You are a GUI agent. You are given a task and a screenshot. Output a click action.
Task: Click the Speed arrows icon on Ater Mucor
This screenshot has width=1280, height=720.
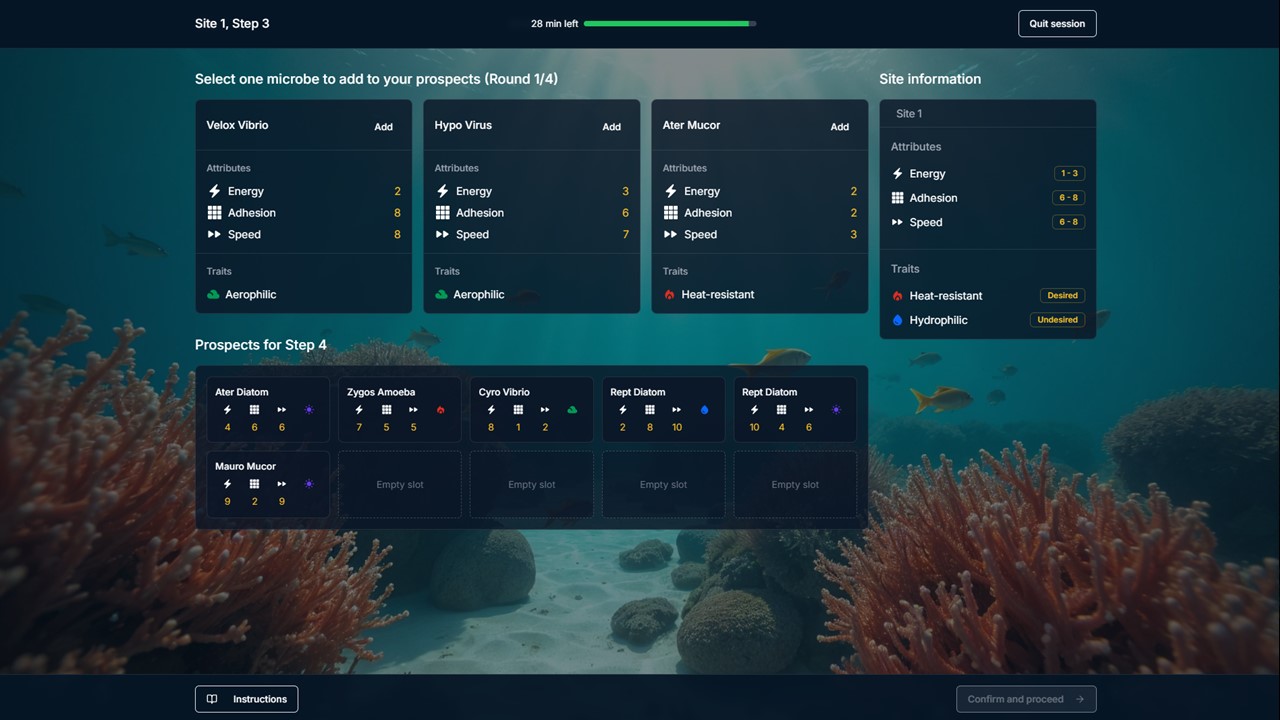point(670,235)
